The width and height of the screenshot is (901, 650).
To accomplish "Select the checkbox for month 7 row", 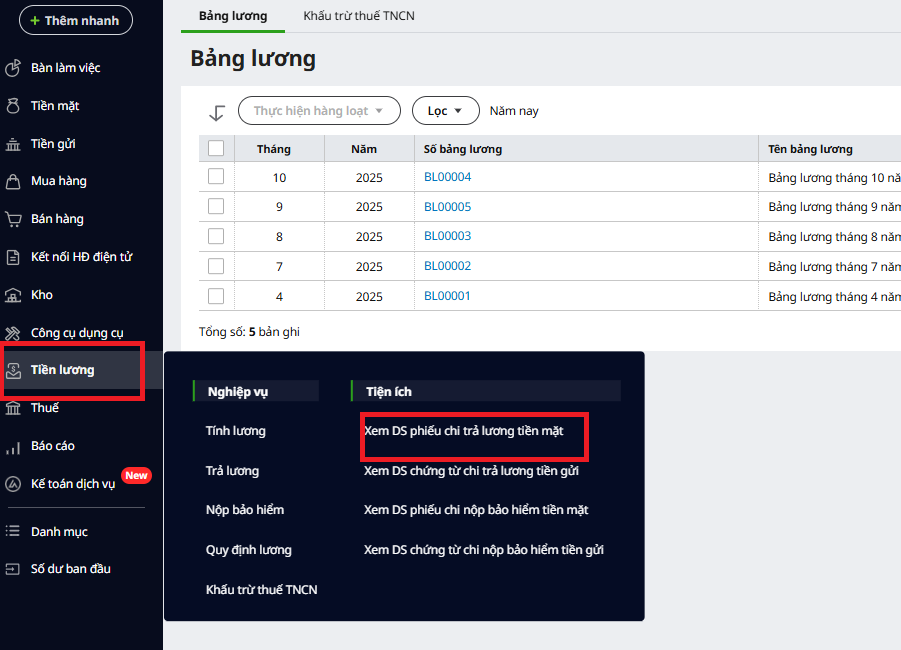I will (x=216, y=266).
